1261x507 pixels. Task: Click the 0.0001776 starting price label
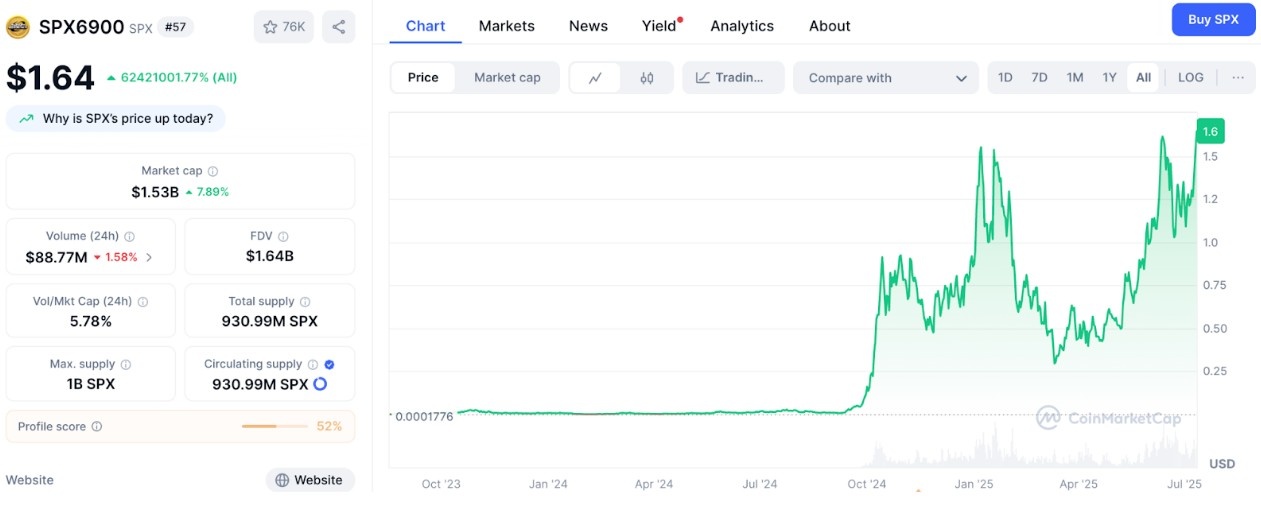click(x=424, y=416)
